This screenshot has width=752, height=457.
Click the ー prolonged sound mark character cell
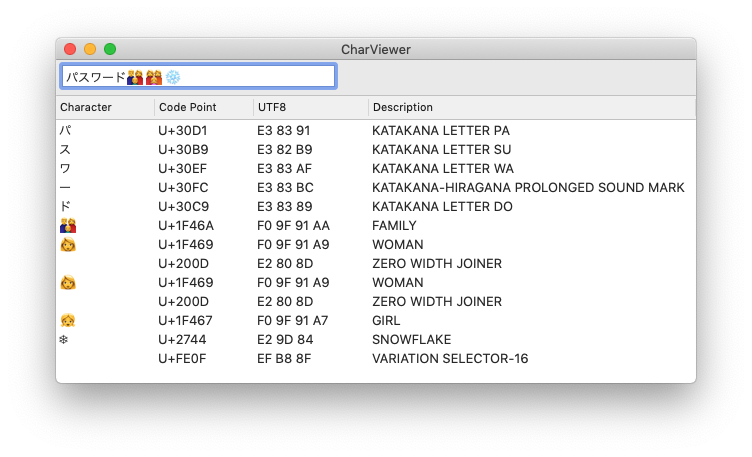pyautogui.click(x=65, y=187)
